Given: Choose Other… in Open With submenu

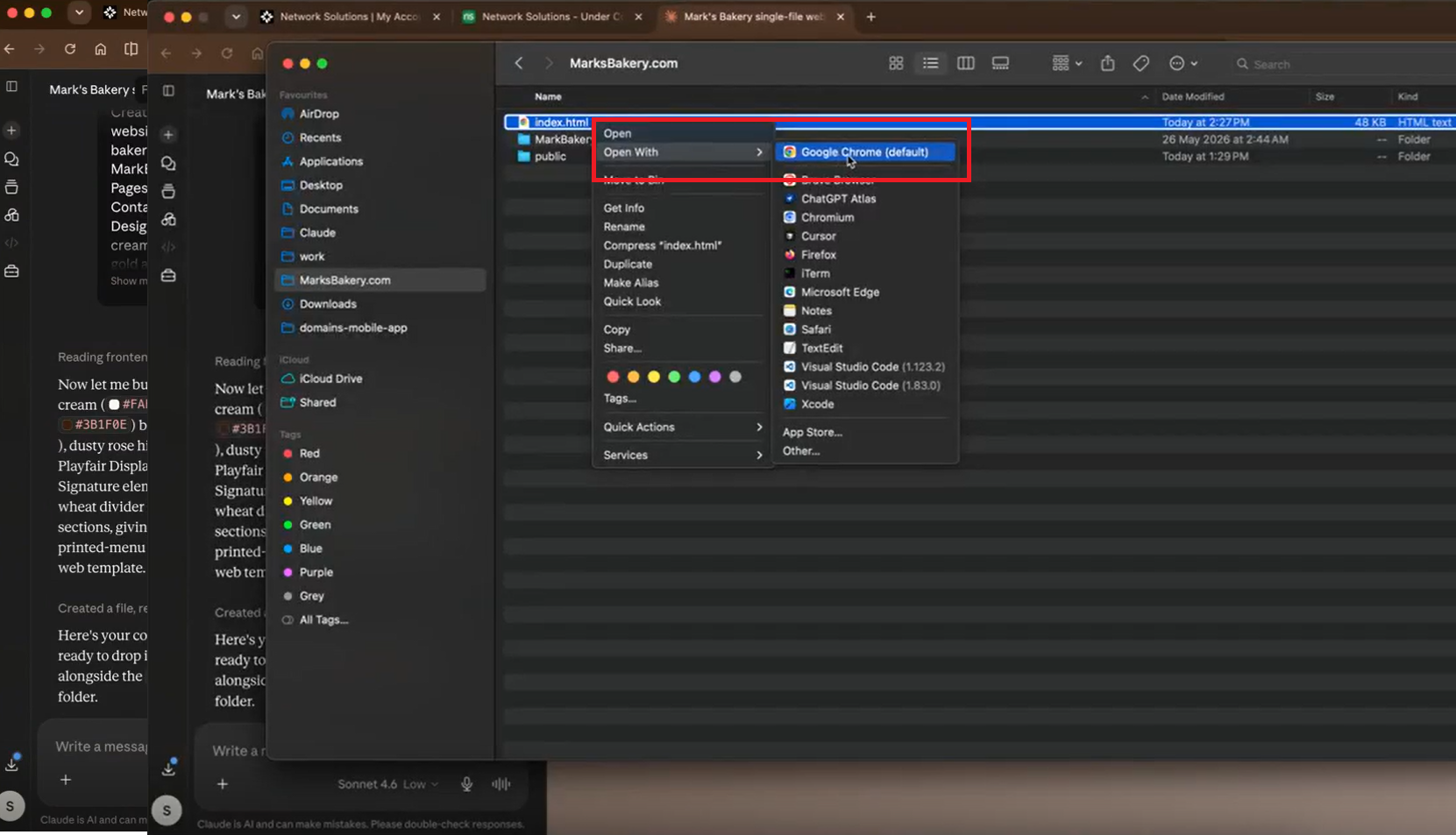Looking at the screenshot, I should tap(800, 450).
